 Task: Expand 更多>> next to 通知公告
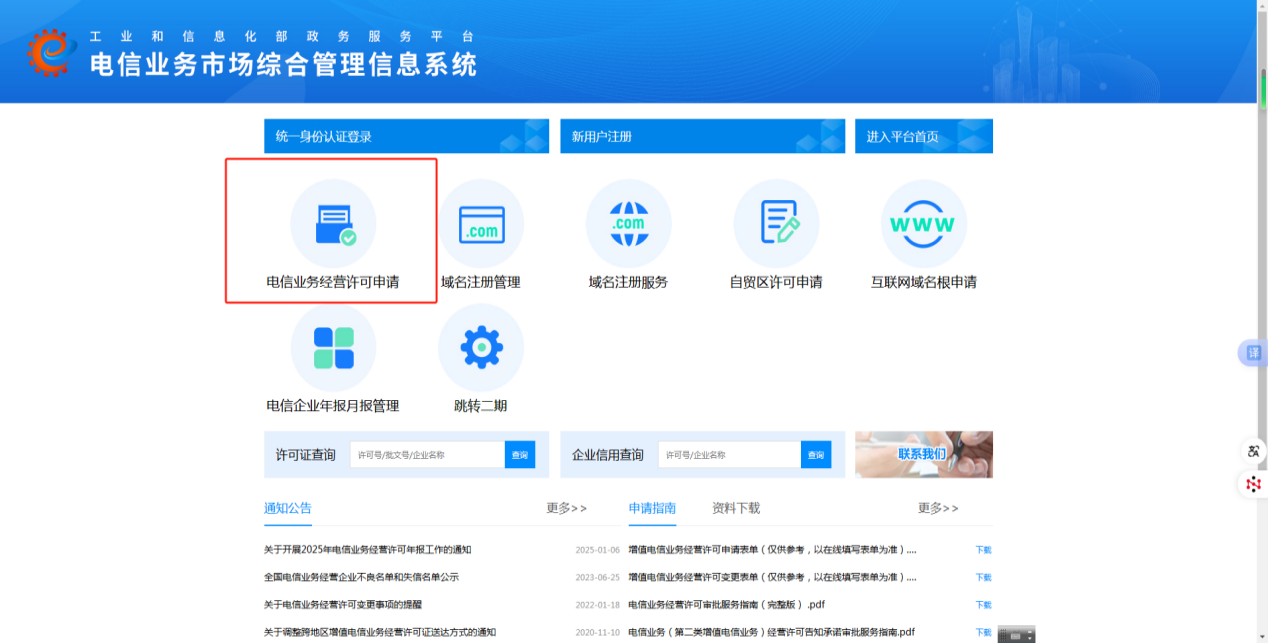[566, 508]
